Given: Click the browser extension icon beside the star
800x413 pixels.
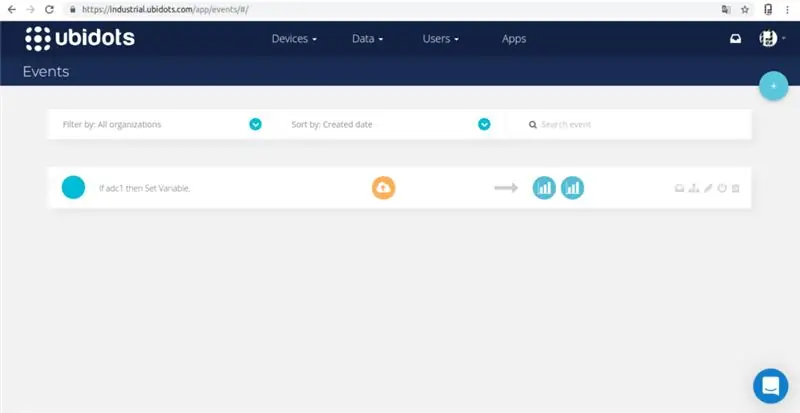Looking at the screenshot, I should click(768, 9).
